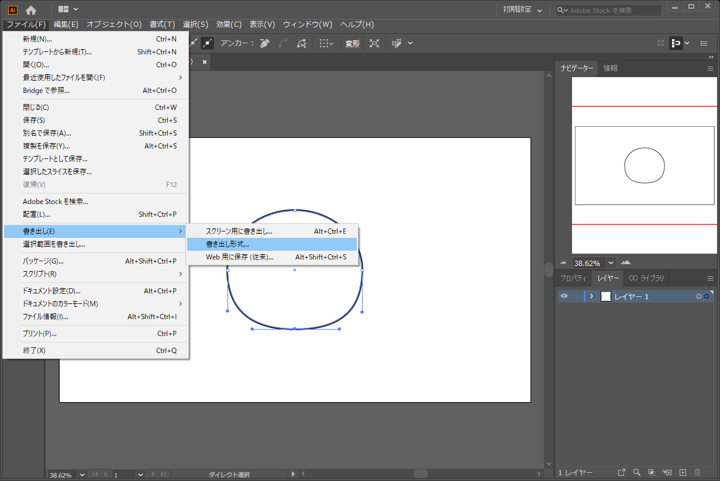Click the align to selection icon

(x=675, y=43)
